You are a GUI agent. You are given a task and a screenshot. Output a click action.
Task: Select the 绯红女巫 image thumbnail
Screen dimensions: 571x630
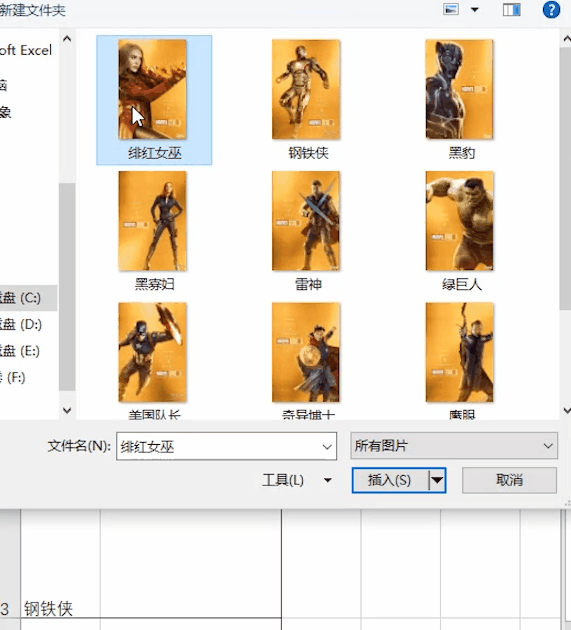pos(152,89)
